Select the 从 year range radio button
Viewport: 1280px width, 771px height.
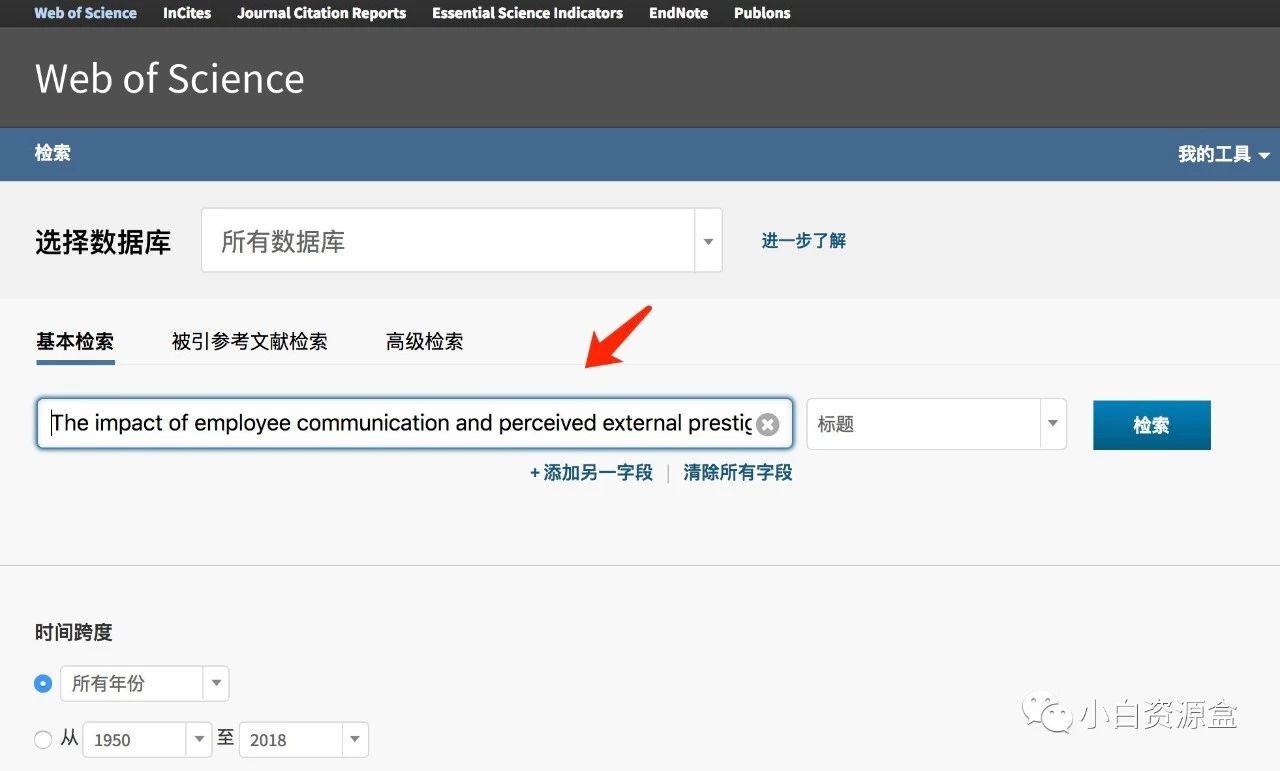43,740
